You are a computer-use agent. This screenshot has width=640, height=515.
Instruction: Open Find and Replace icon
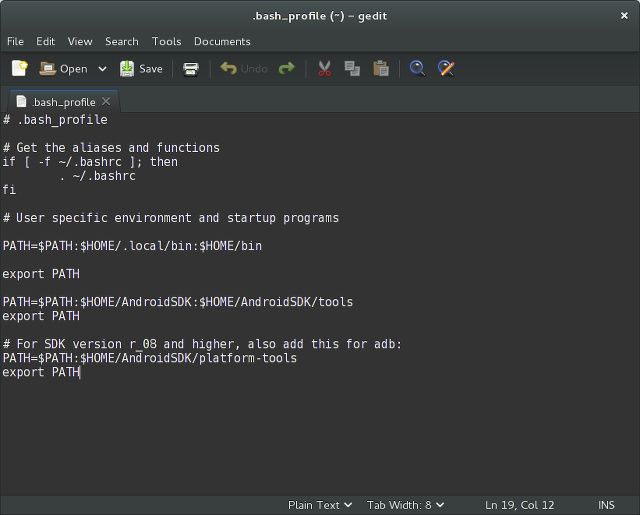click(x=446, y=69)
